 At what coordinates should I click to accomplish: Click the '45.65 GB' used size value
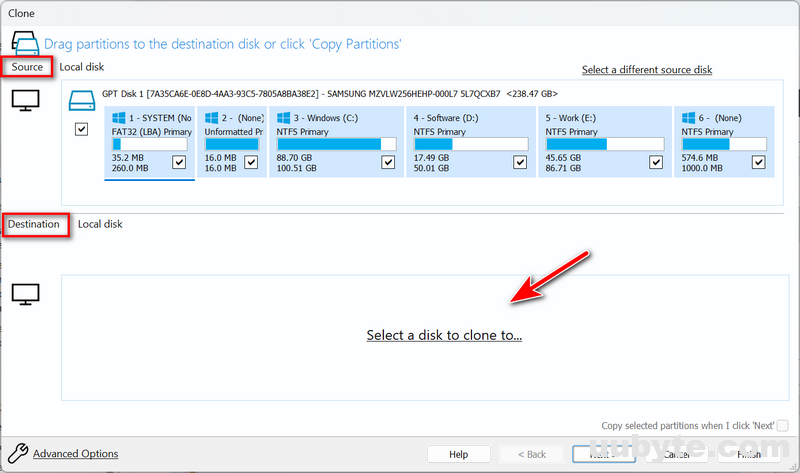coord(563,158)
